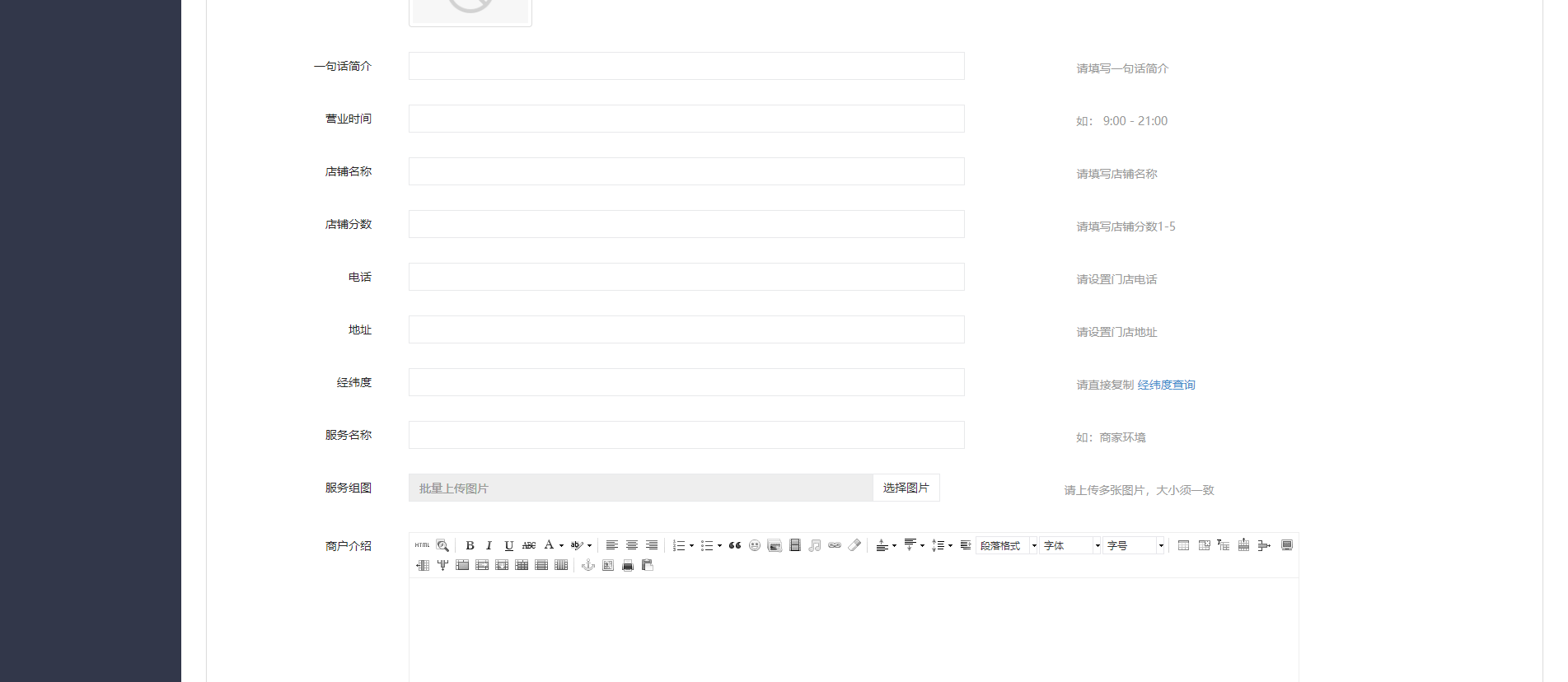Open the 经纬度查询 link
Image resolution: width=1568 pixels, height=682 pixels.
click(1166, 385)
